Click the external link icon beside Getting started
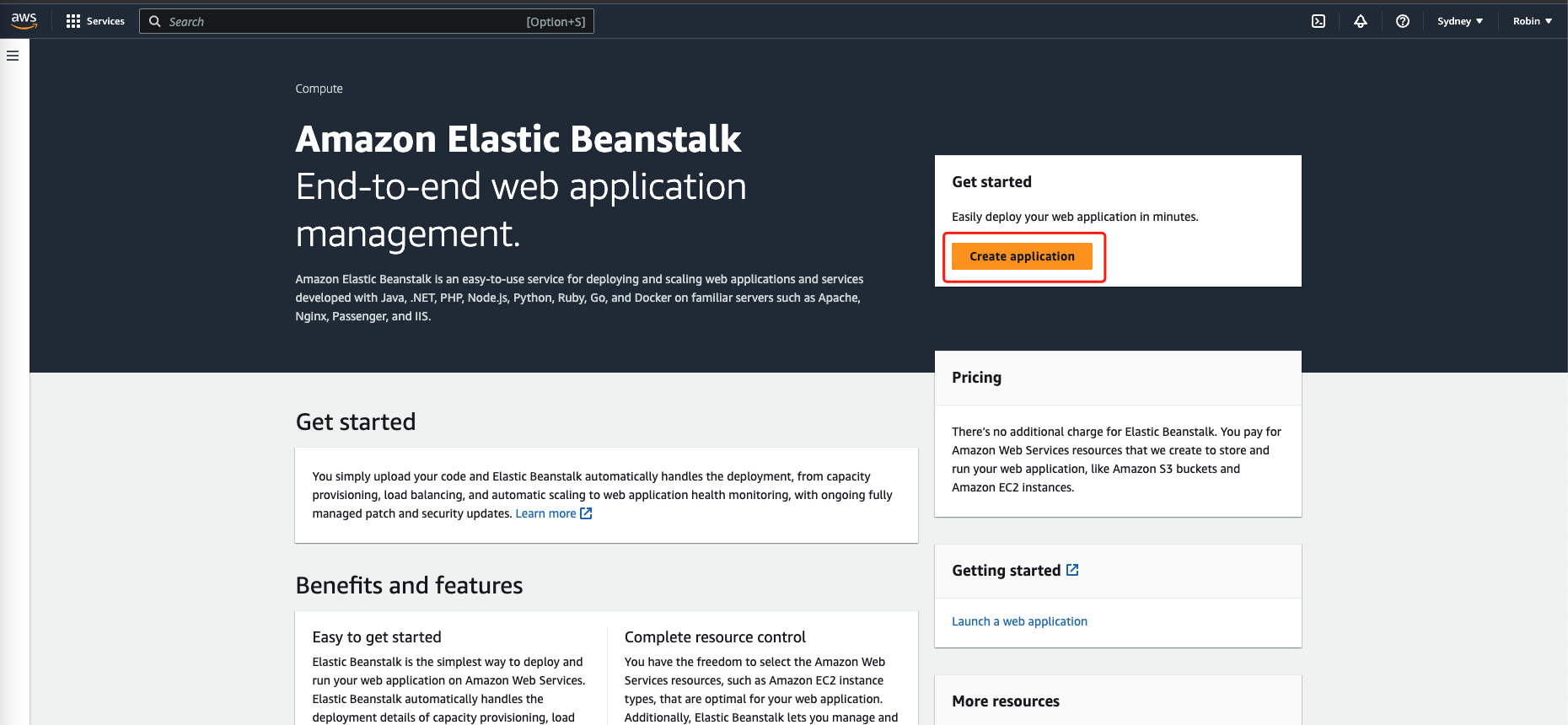Screen dimensions: 1568x725 click(1072, 570)
